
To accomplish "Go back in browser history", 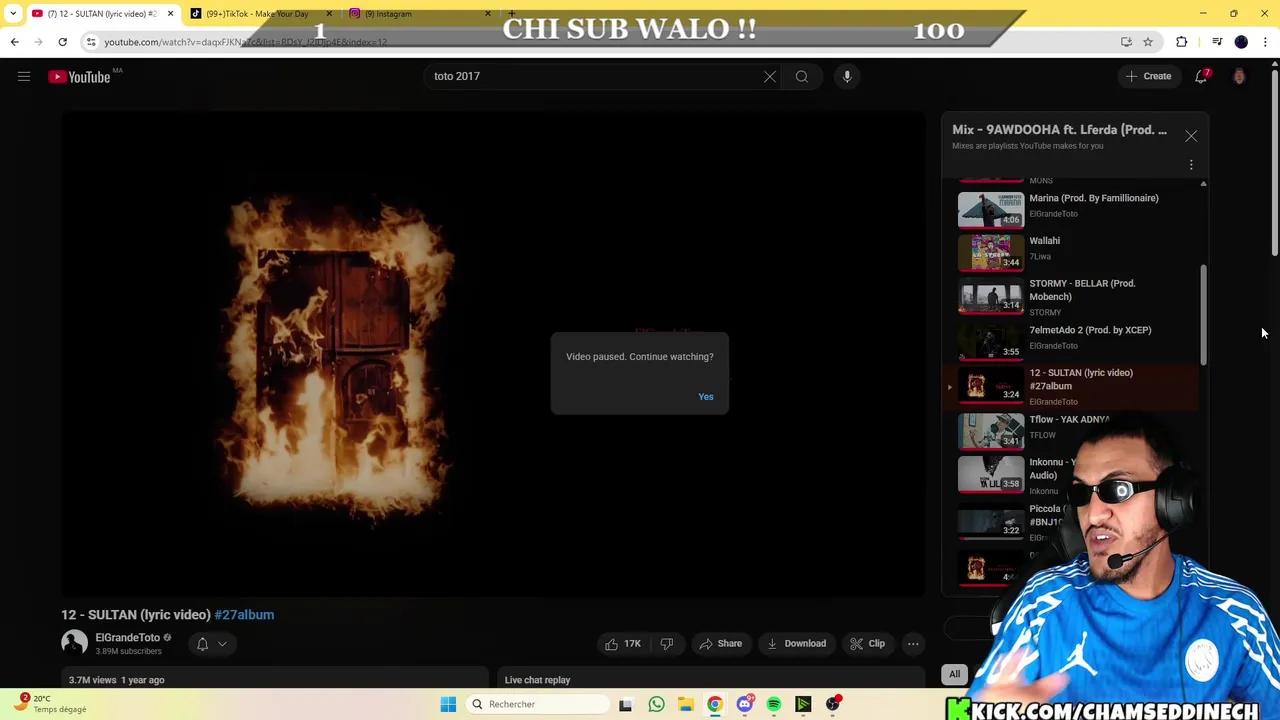I will click(15, 42).
